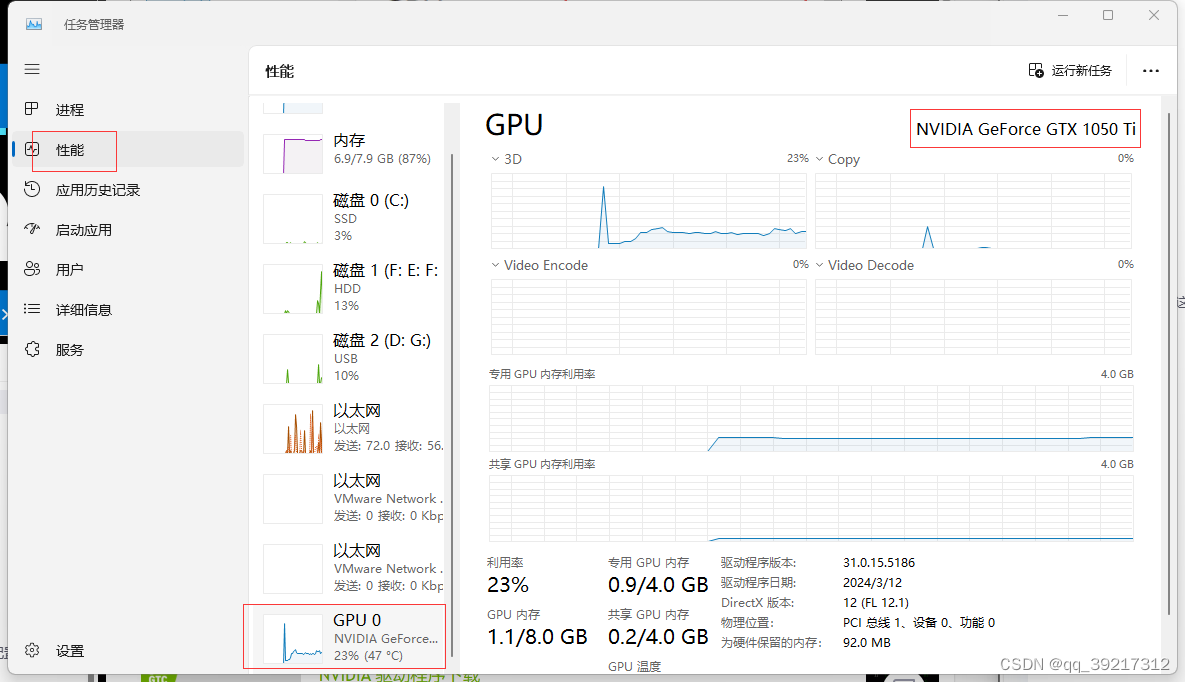Open 应用历史记录 navigation item
1185x682 pixels.
128,190
